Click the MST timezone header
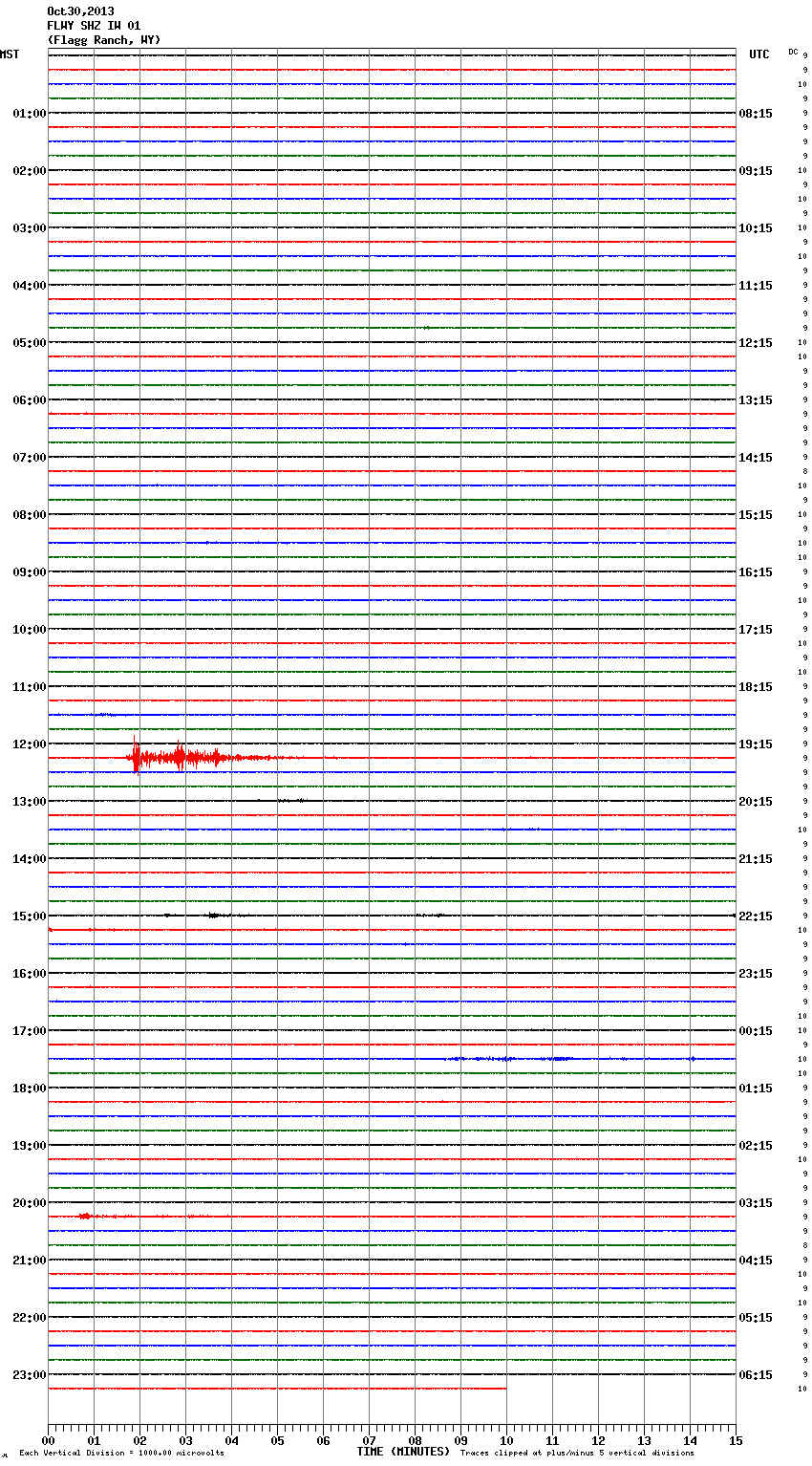Image resolution: width=812 pixels, height=1466 pixels. [x=10, y=54]
